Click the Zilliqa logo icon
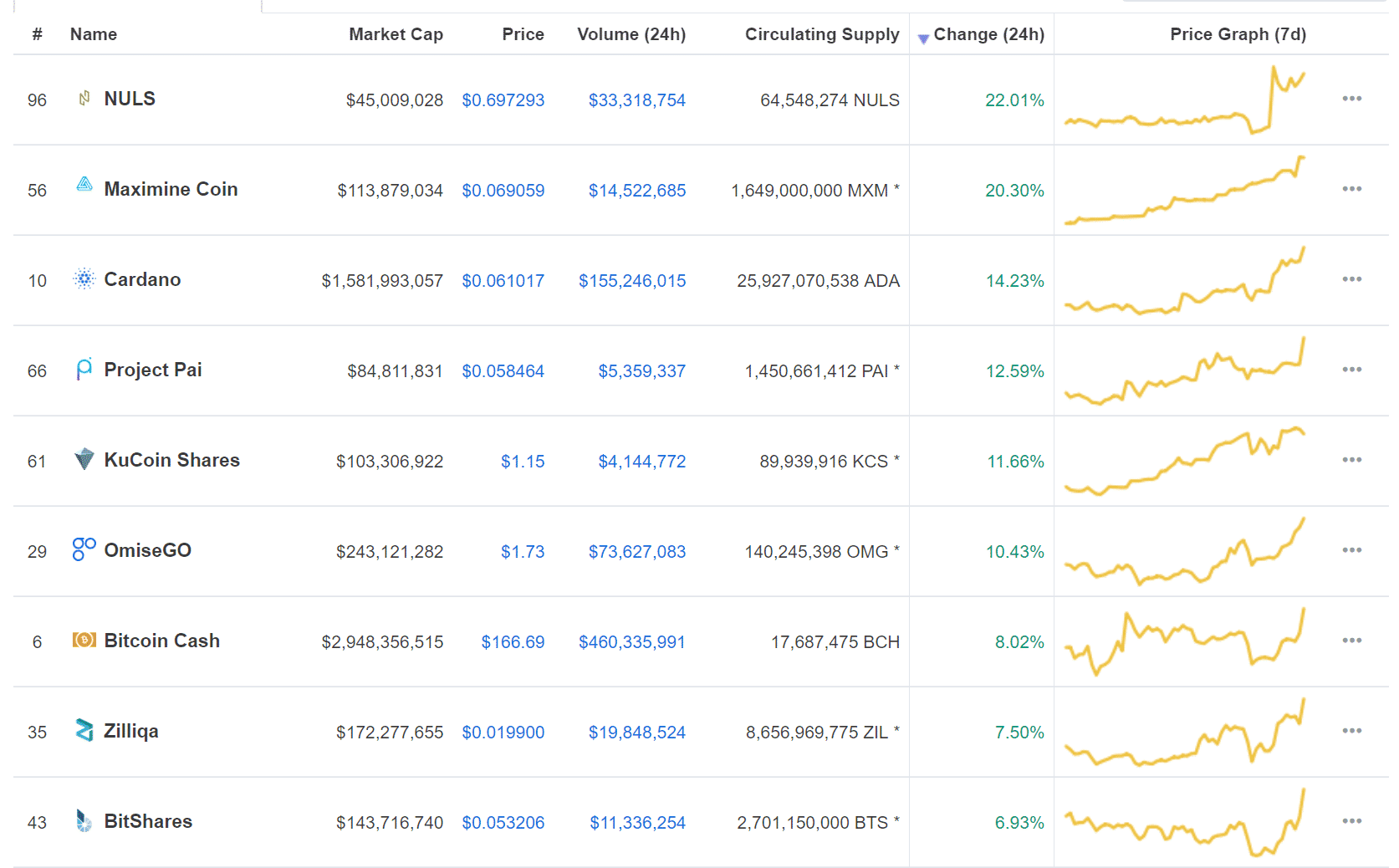1399x868 pixels. [x=84, y=730]
